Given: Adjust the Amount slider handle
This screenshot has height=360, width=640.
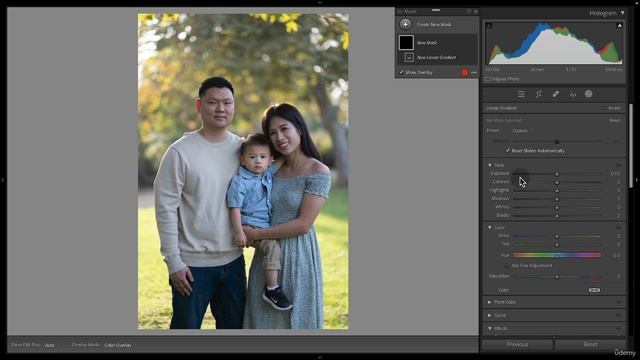Looking at the screenshot, I should (557, 141).
